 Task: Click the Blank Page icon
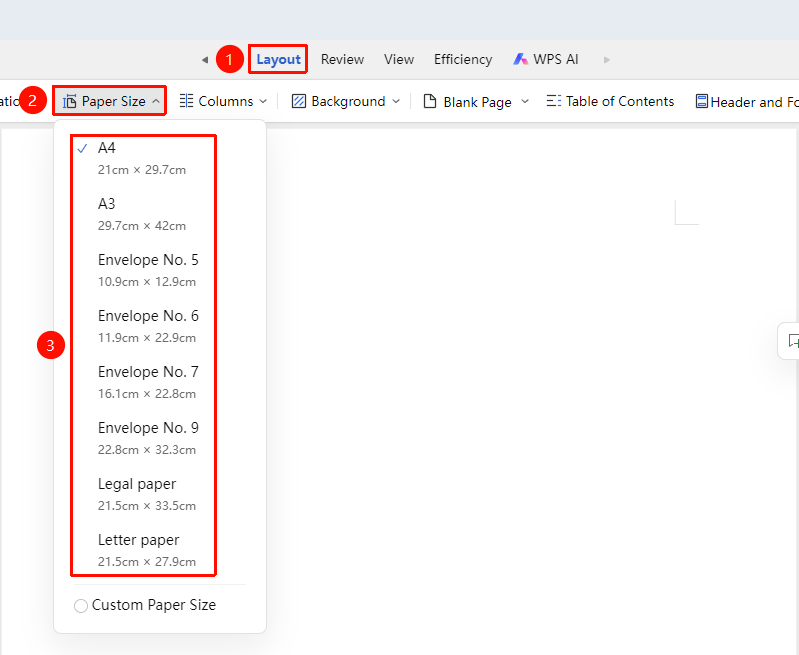point(430,101)
